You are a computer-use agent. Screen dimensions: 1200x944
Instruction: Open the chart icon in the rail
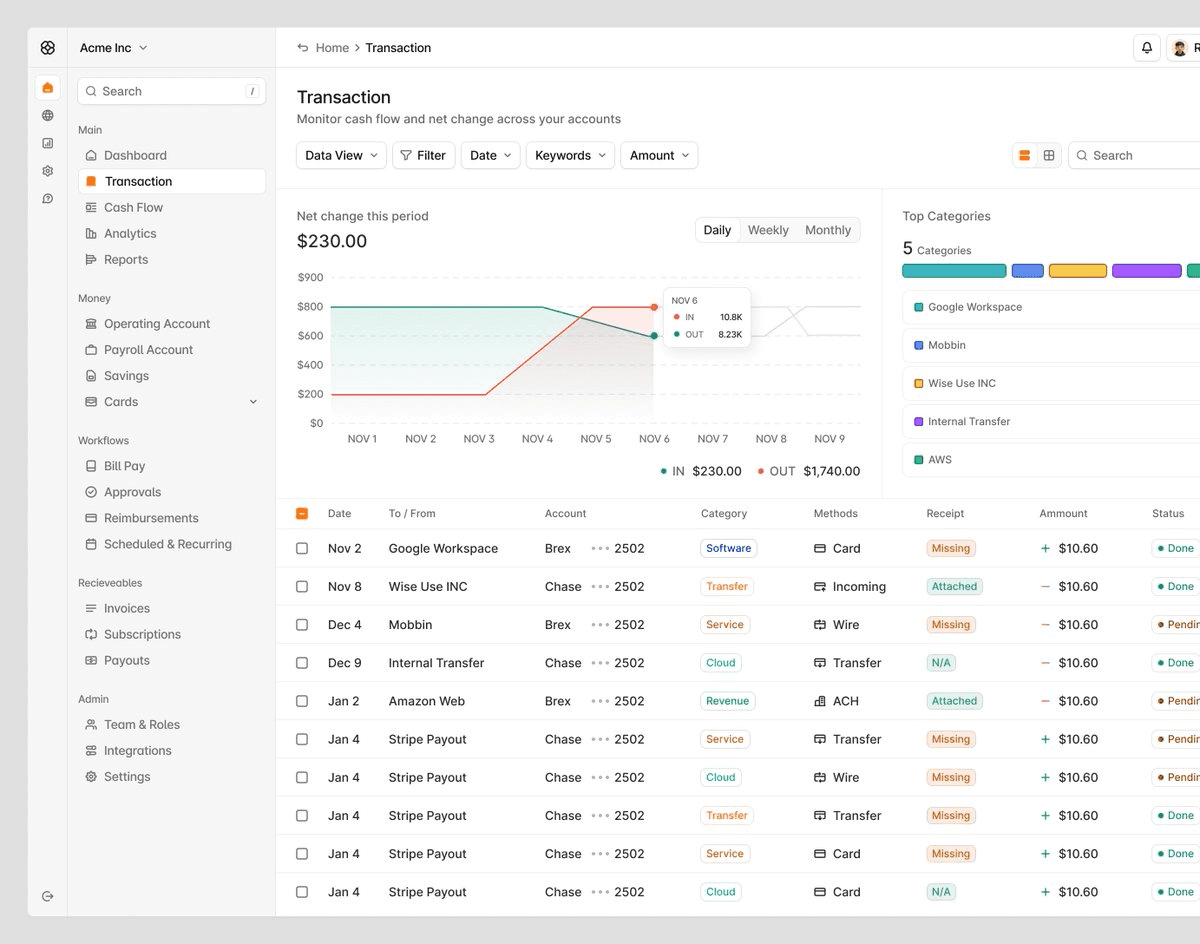(x=47, y=143)
